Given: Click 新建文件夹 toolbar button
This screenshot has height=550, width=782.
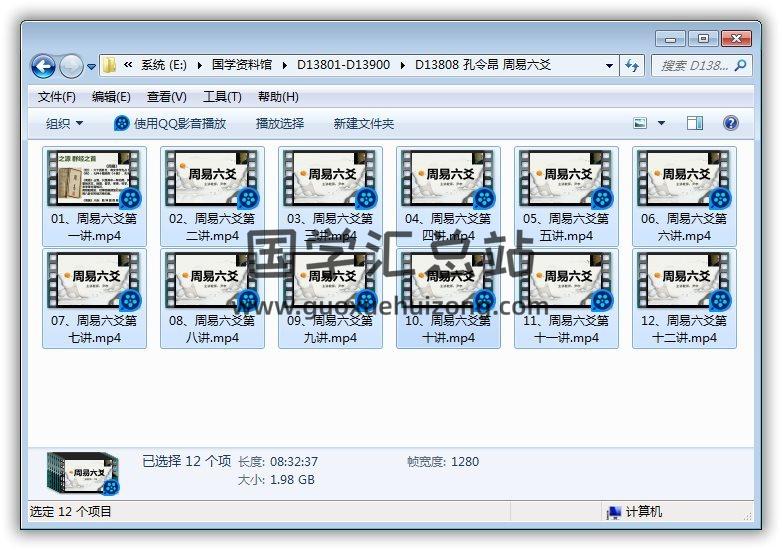Looking at the screenshot, I should (x=364, y=123).
